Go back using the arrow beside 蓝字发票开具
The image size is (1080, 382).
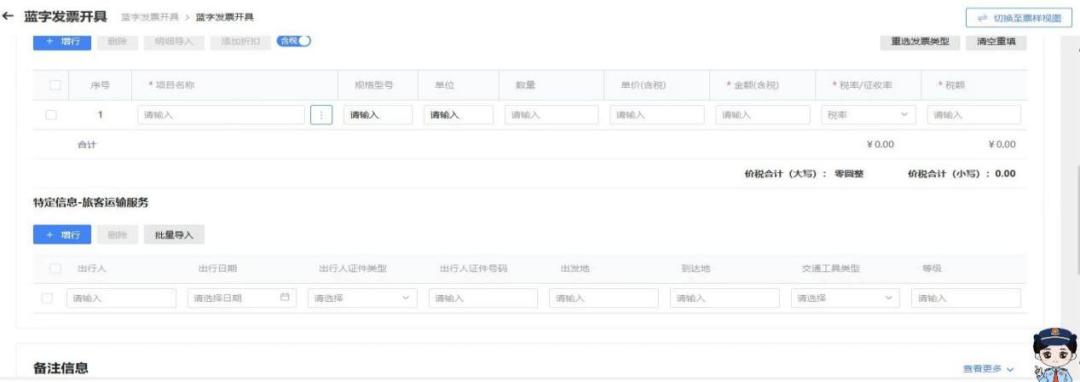8,17
